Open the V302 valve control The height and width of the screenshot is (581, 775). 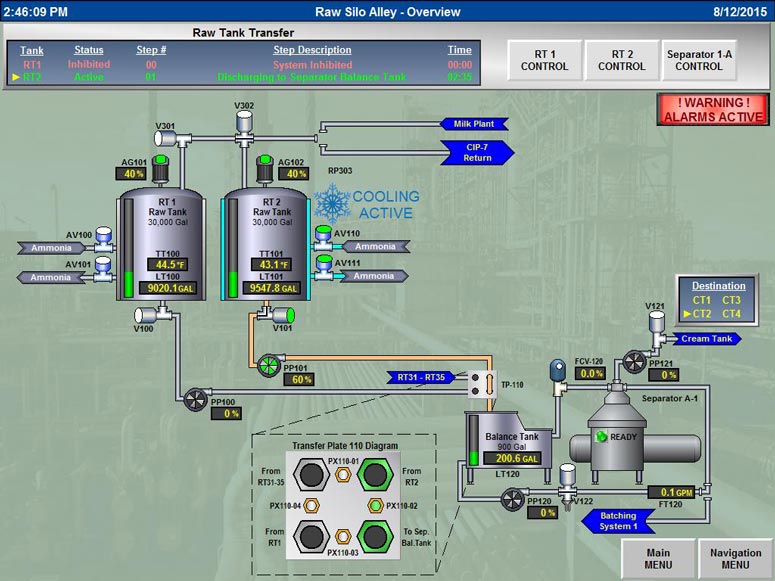click(x=244, y=121)
